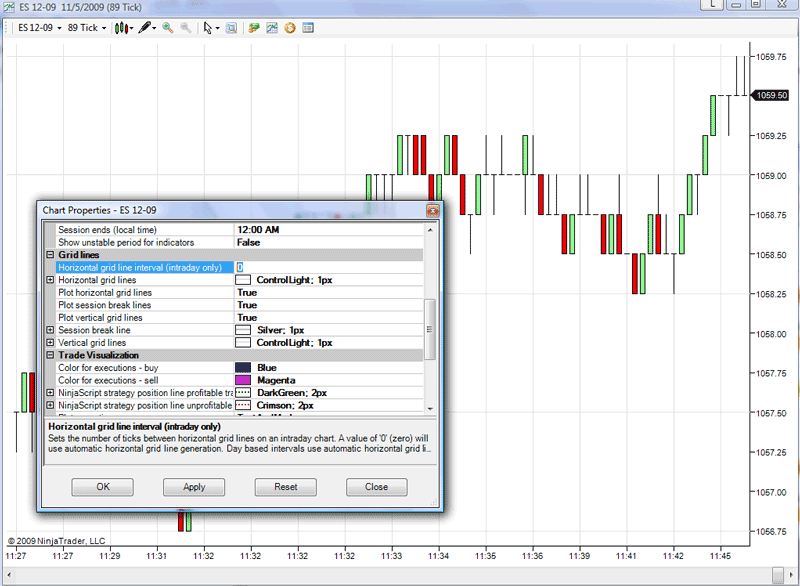Click the property grid scrollbar thumb
The width and height of the screenshot is (800, 586).
(x=430, y=329)
